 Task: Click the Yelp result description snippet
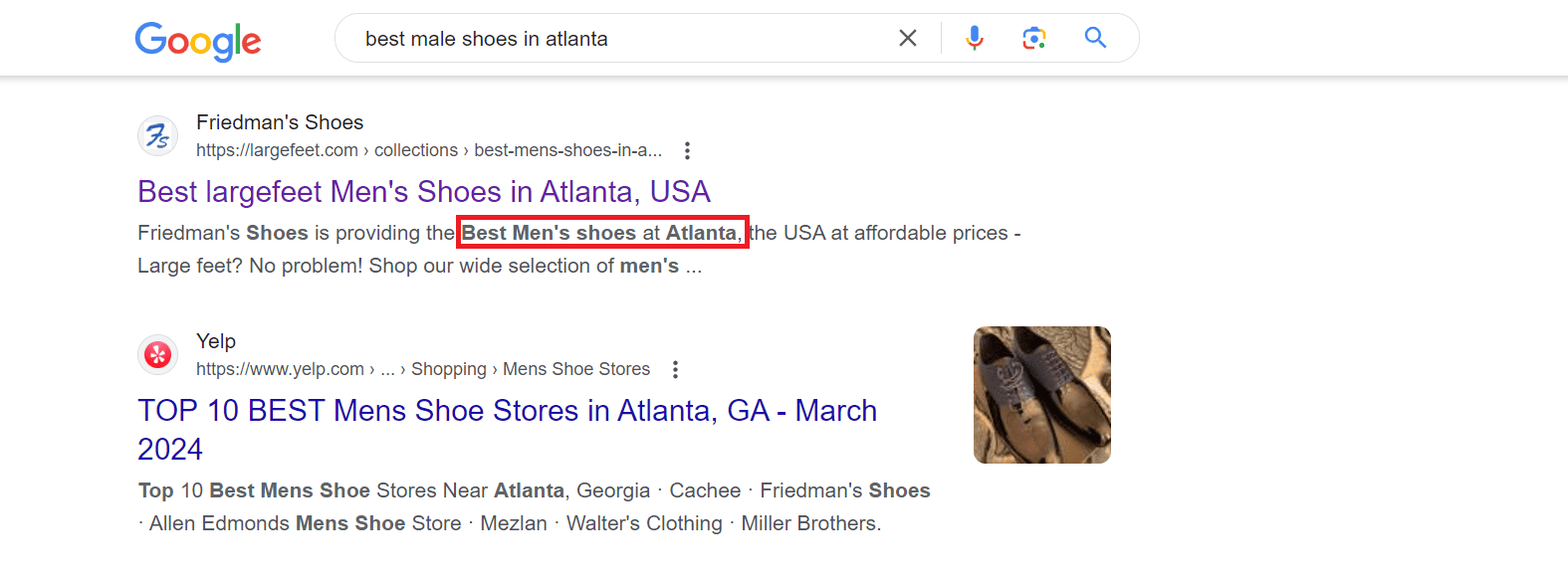535,506
